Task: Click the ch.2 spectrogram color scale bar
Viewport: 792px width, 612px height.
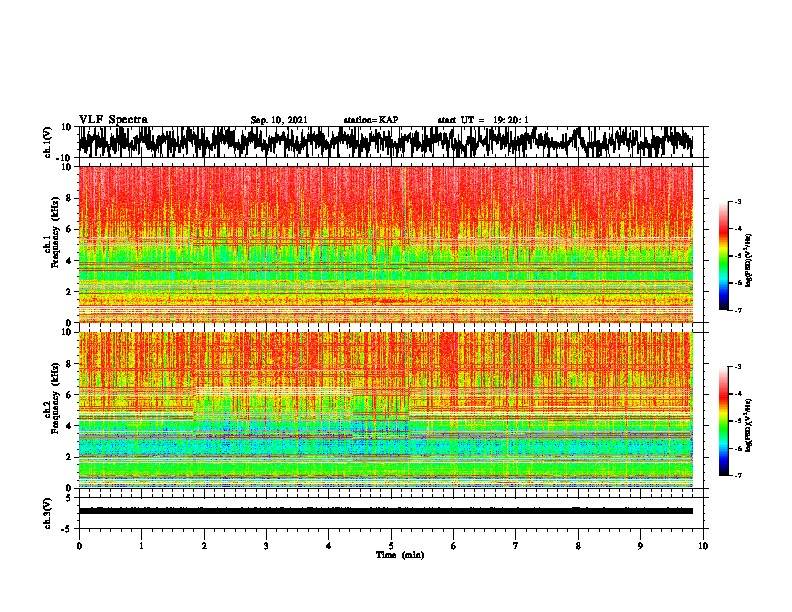Action: pos(724,421)
